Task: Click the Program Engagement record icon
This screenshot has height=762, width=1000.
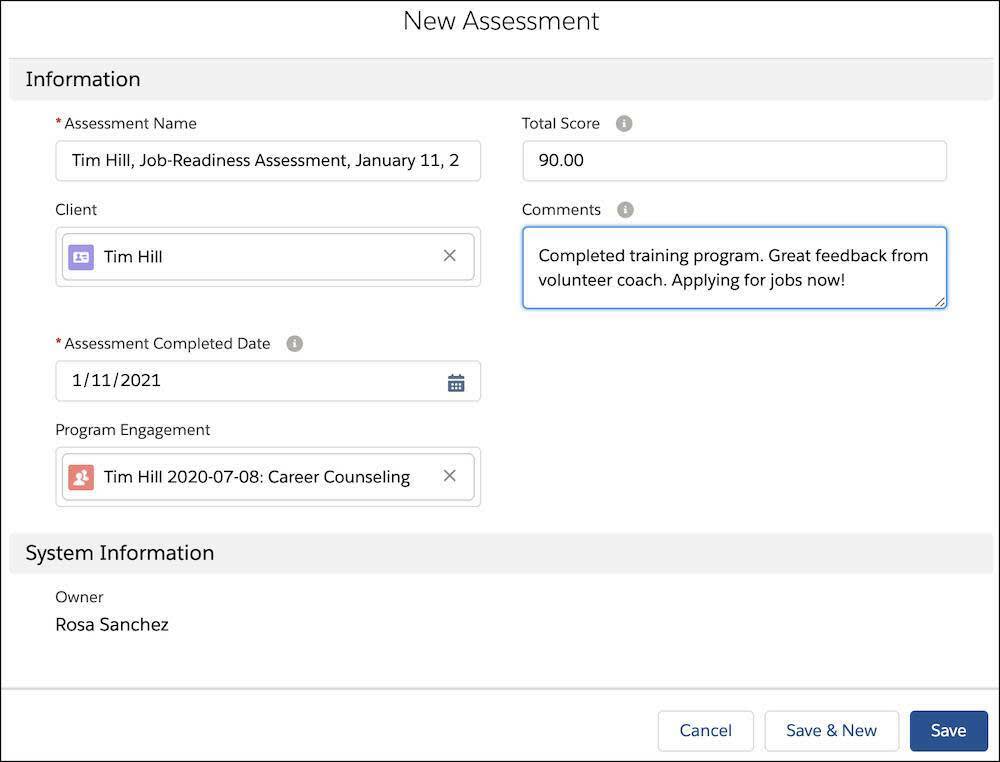Action: pos(81,477)
